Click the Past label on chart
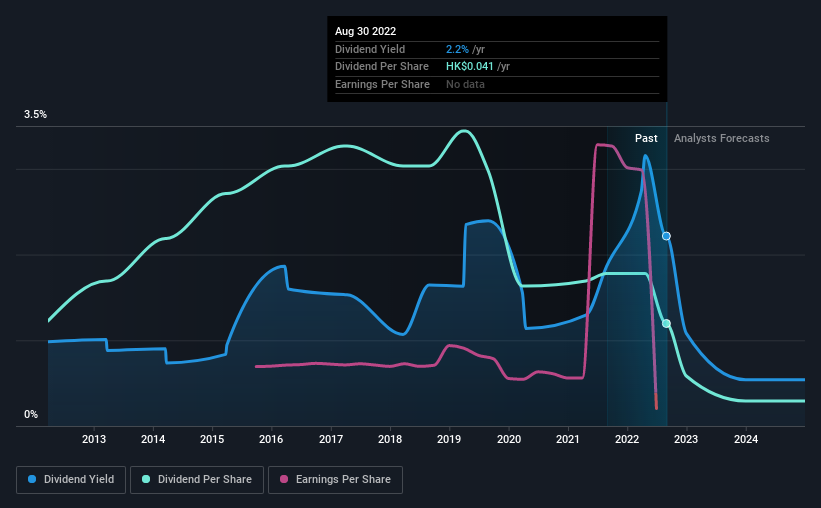The image size is (821, 508). [x=646, y=138]
